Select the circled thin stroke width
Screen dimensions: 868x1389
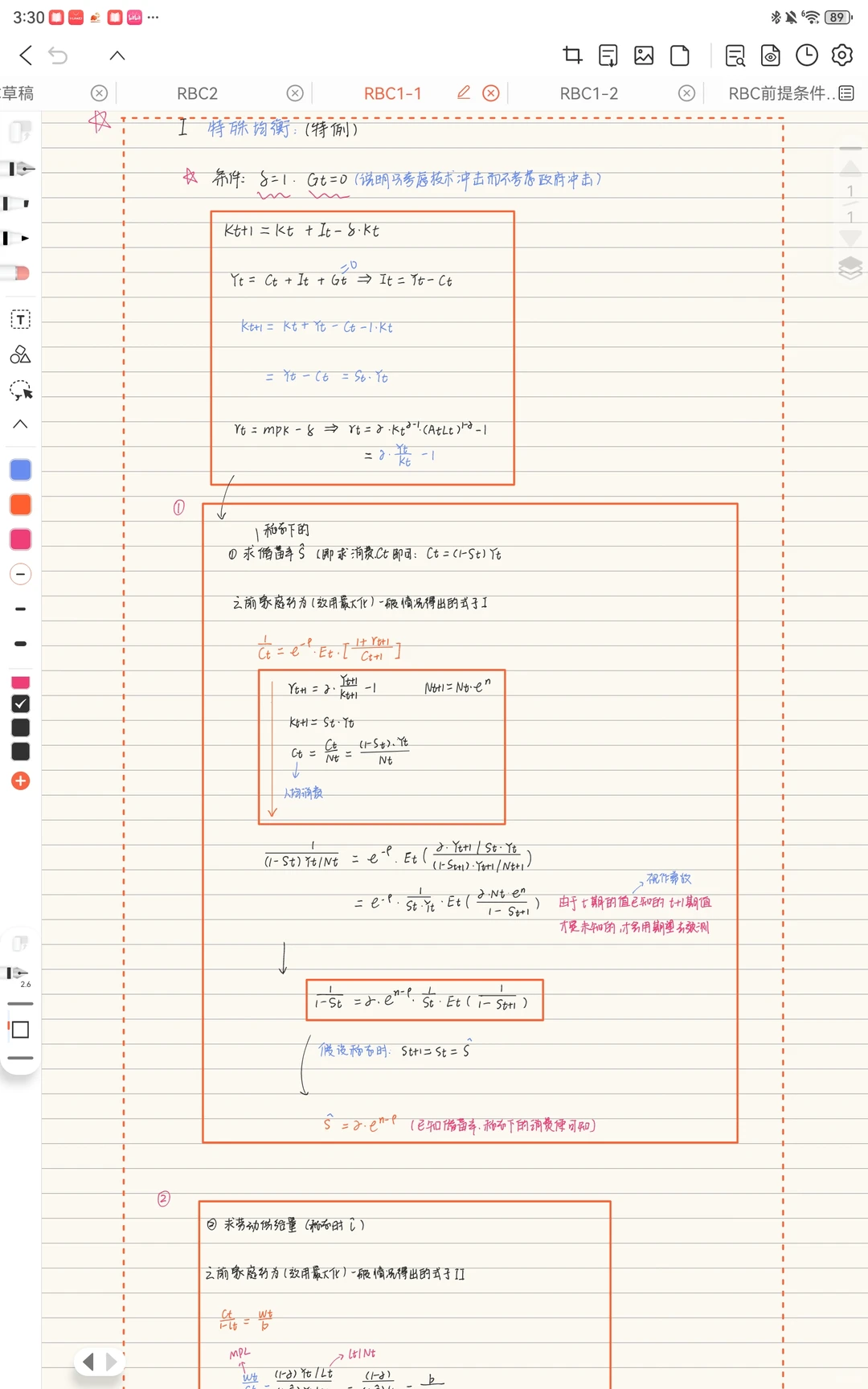click(20, 574)
